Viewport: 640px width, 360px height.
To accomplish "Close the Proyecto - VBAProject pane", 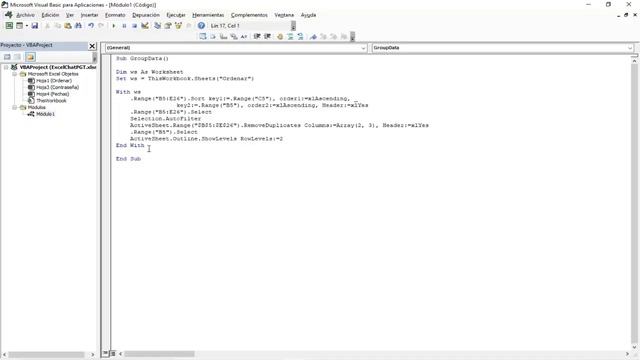I will 92,46.
